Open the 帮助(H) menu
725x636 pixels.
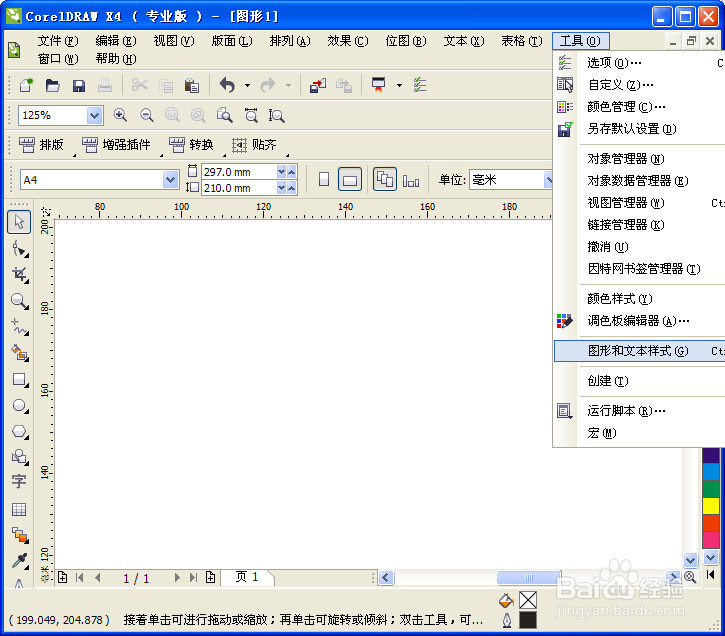pyautogui.click(x=116, y=59)
